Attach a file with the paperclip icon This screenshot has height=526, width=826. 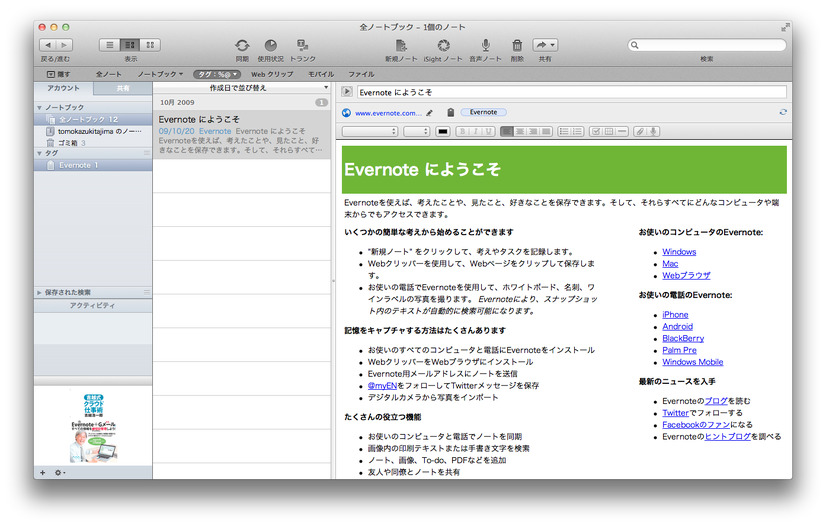pos(640,132)
